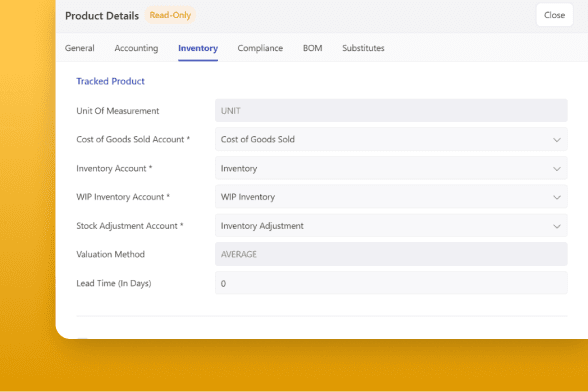Image resolution: width=588 pixels, height=392 pixels.
Task: View the Substitutes tab
Action: pyautogui.click(x=363, y=48)
